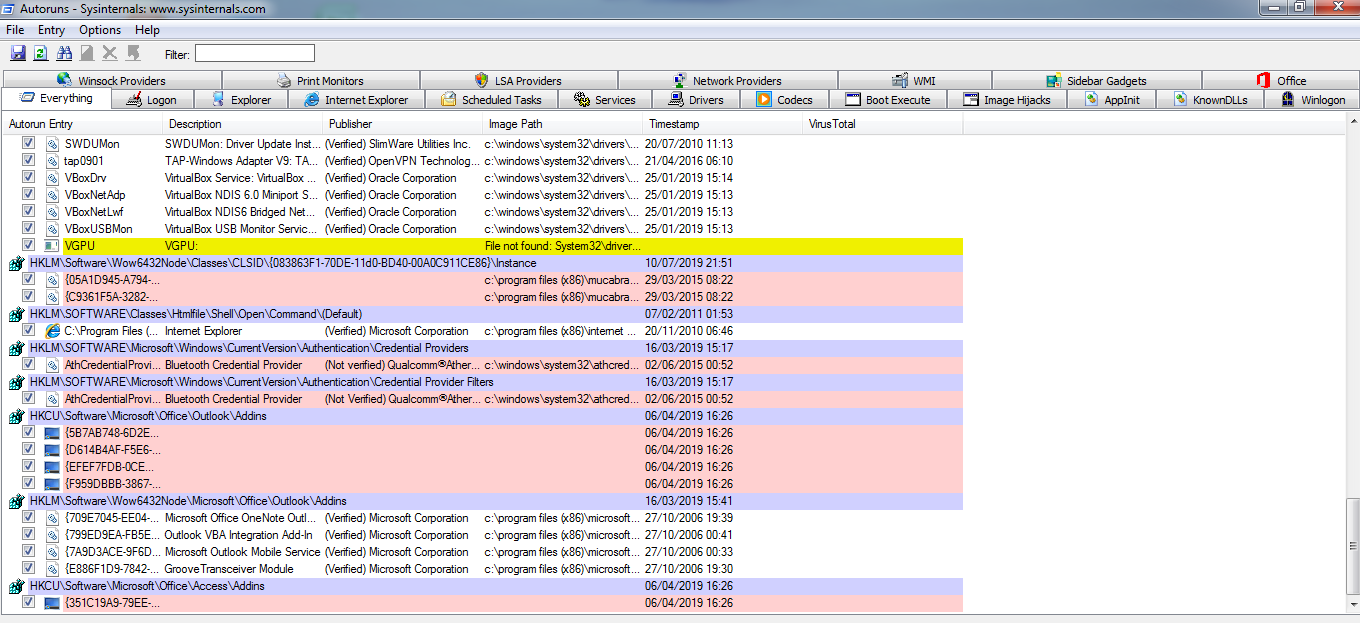1360x623 pixels.
Task: Click the Refresh toolbar icon
Action: pos(41,53)
